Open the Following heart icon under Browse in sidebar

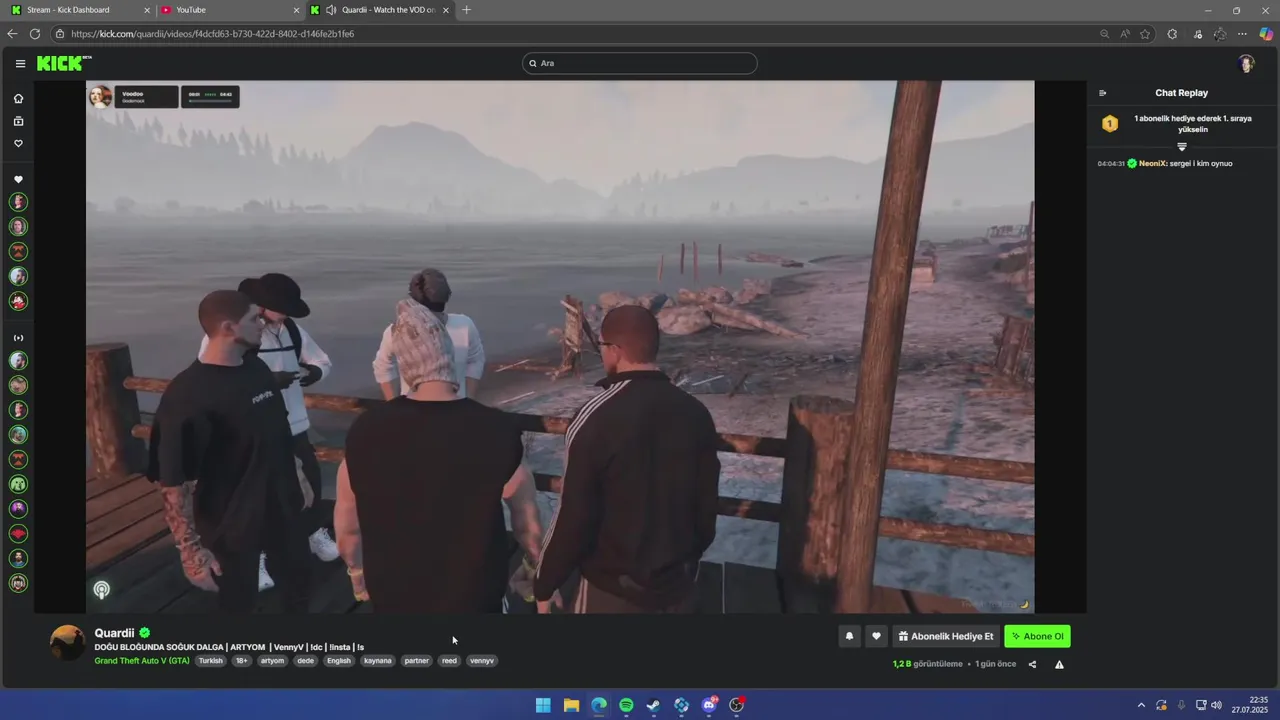point(18,143)
